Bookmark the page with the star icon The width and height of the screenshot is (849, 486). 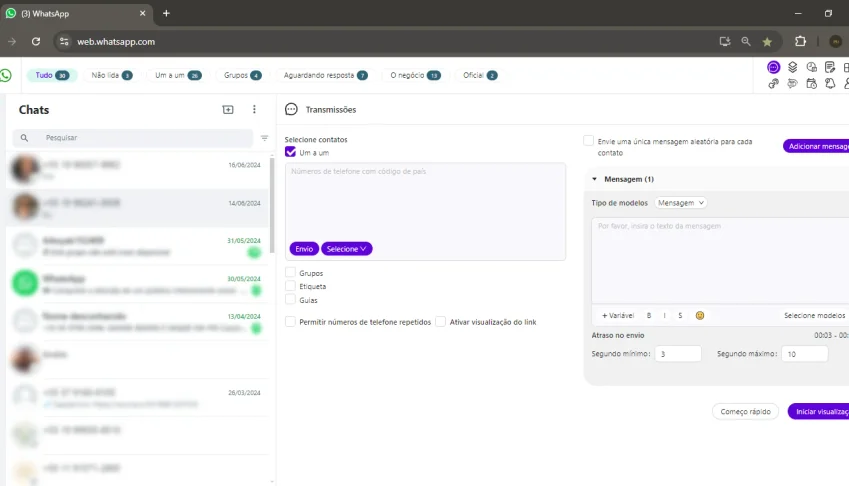tap(767, 42)
